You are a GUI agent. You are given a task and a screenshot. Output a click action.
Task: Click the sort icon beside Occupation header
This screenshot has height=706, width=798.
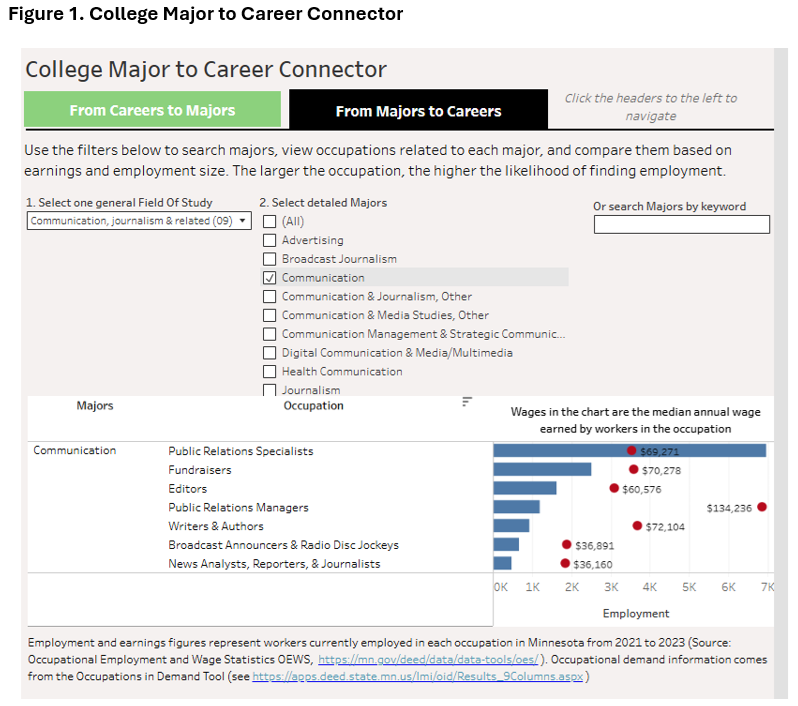[467, 402]
